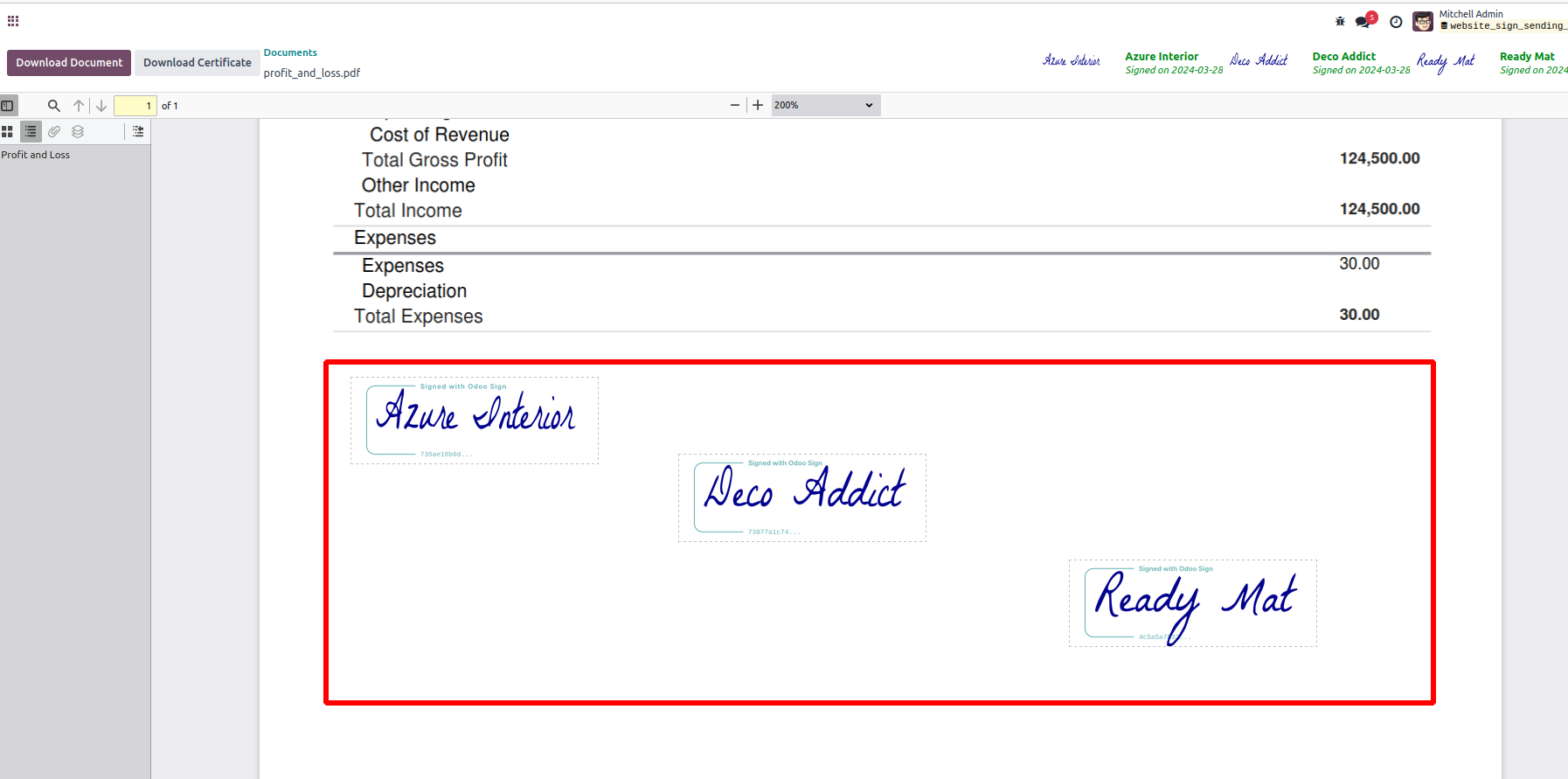The height and width of the screenshot is (779, 1568).
Task: Click the Documents breadcrumb link
Action: click(x=290, y=52)
